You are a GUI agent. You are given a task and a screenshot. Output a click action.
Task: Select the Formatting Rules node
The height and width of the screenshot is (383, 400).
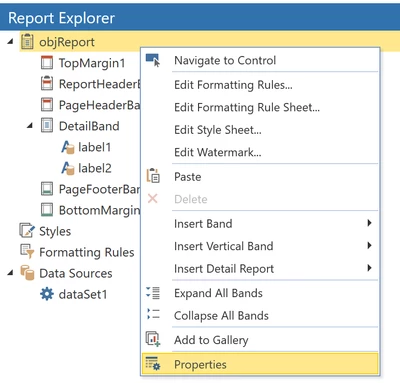click(x=87, y=252)
